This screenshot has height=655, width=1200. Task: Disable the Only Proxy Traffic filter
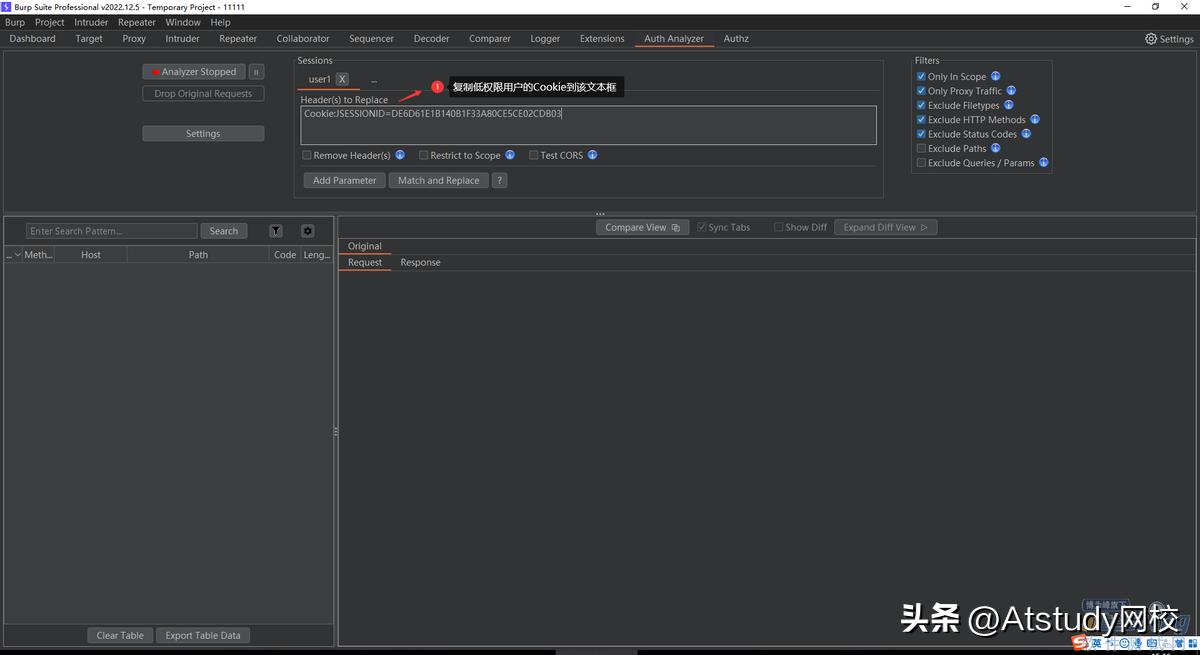coord(921,90)
